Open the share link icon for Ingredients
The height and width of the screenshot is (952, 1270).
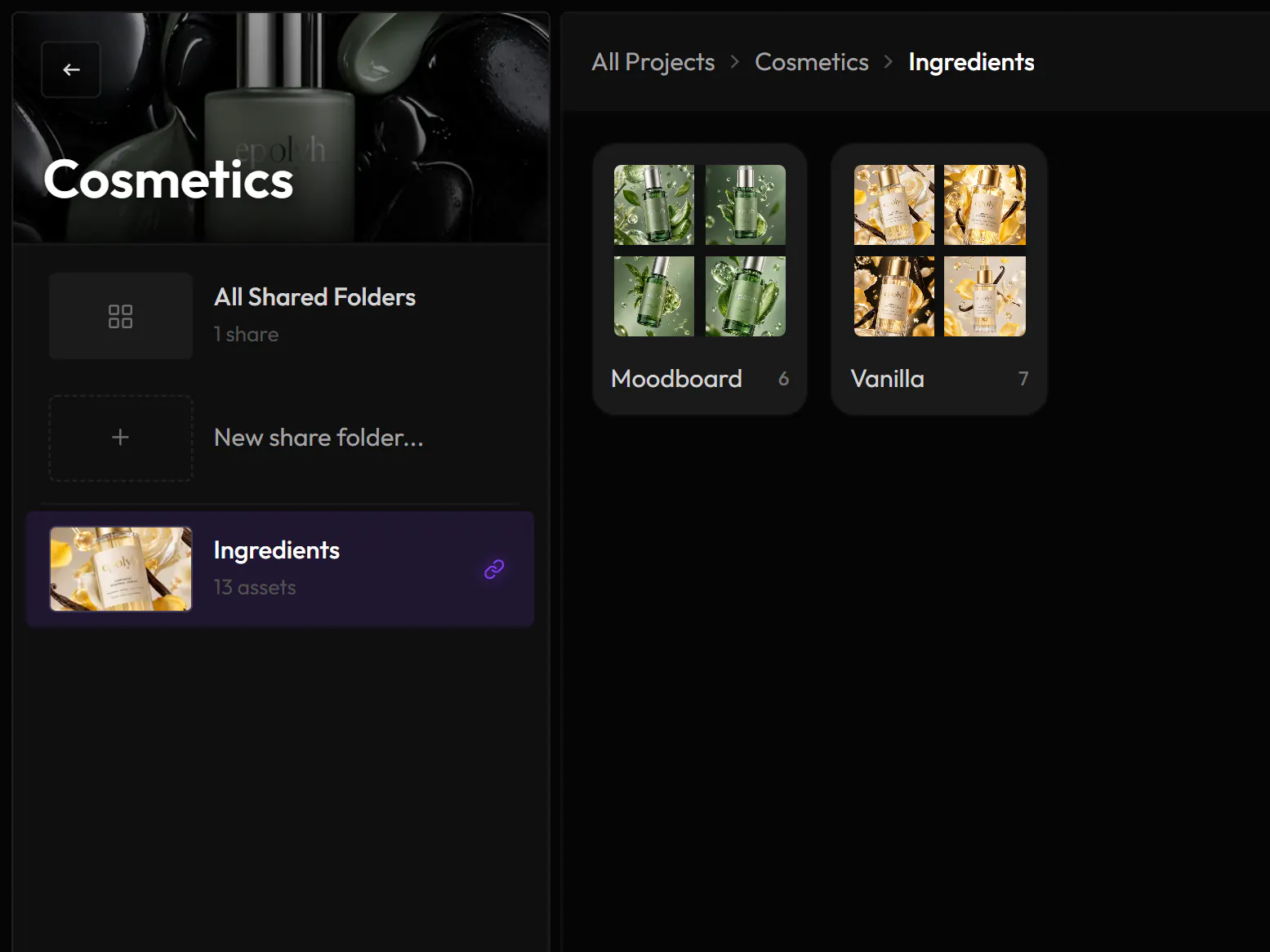click(x=494, y=569)
